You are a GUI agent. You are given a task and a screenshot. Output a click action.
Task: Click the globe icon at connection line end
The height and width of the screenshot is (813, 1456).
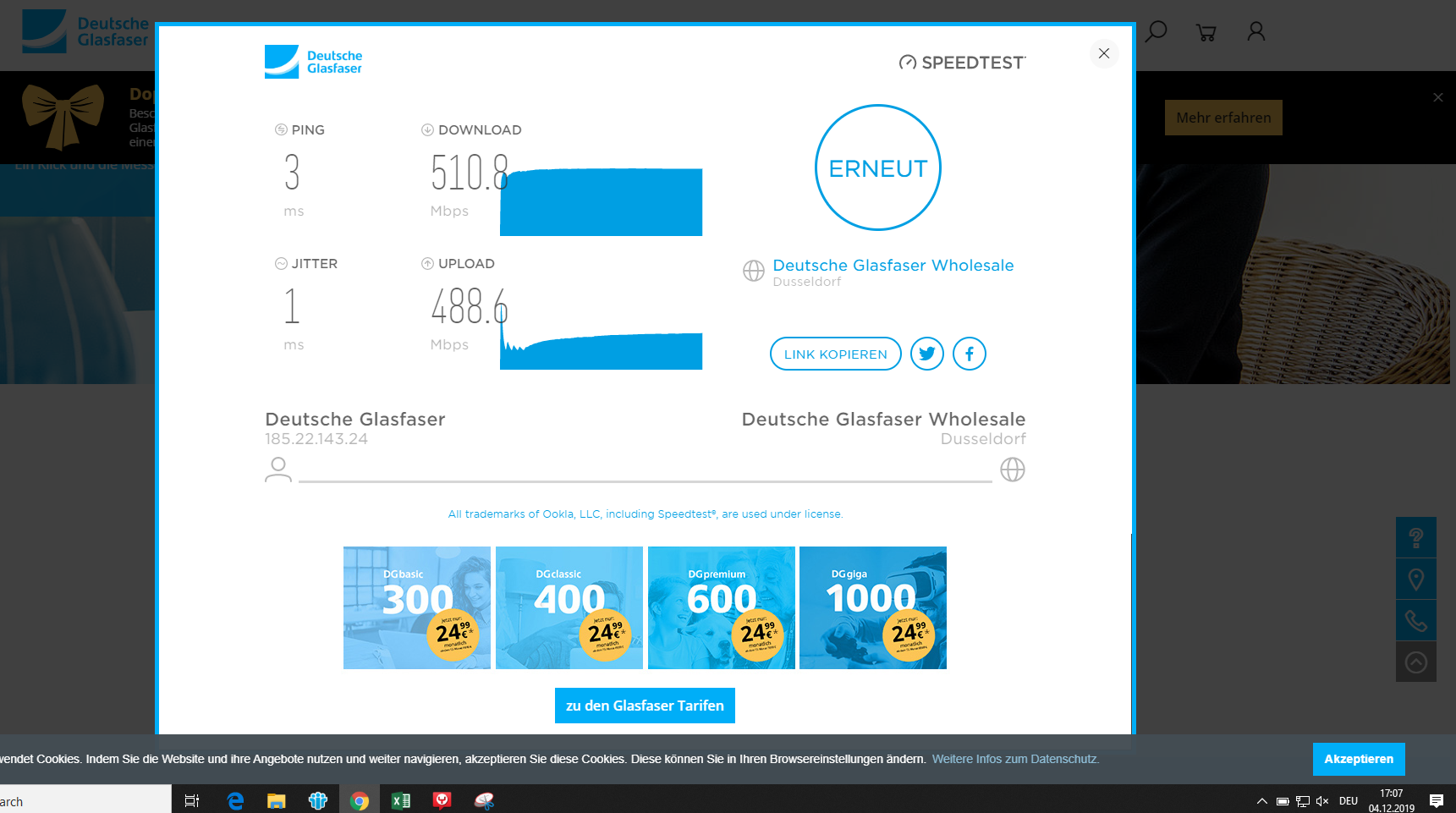[1013, 470]
